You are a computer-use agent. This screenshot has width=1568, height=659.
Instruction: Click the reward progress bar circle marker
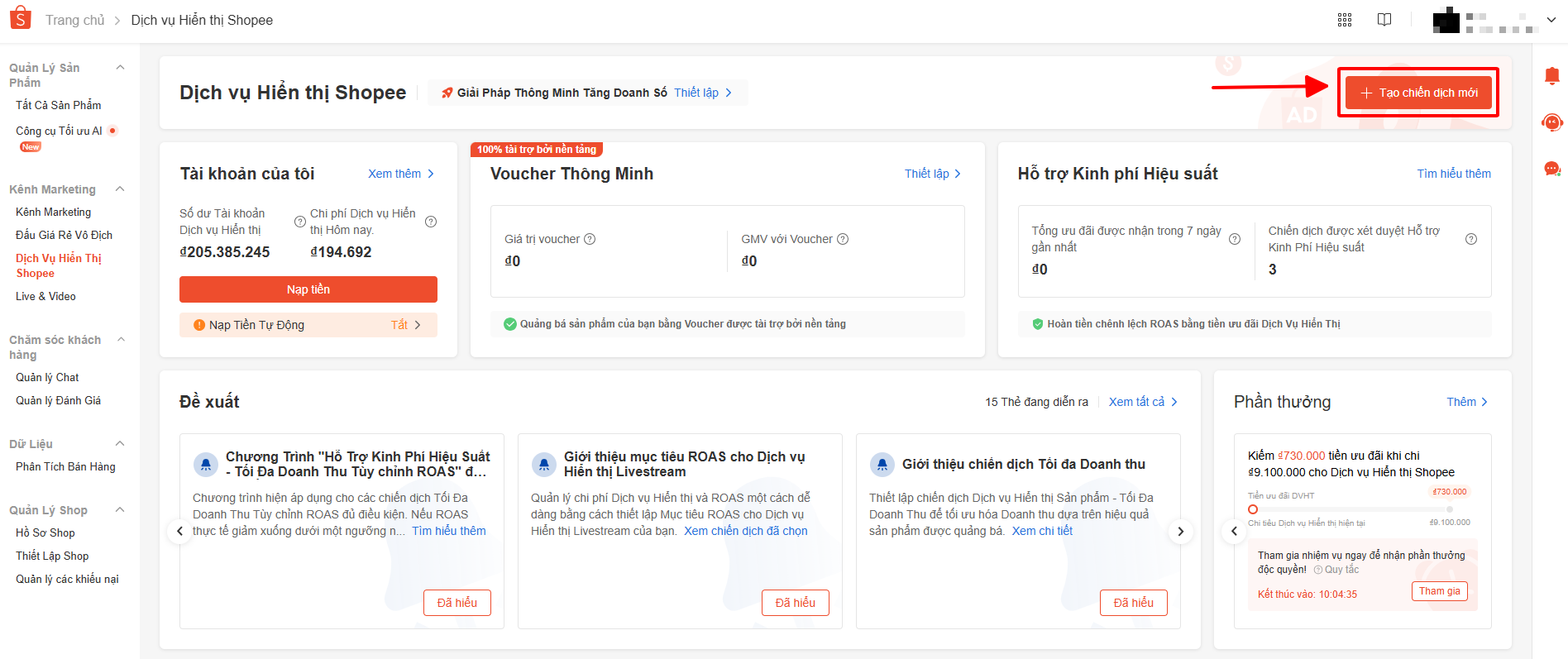point(1253,509)
